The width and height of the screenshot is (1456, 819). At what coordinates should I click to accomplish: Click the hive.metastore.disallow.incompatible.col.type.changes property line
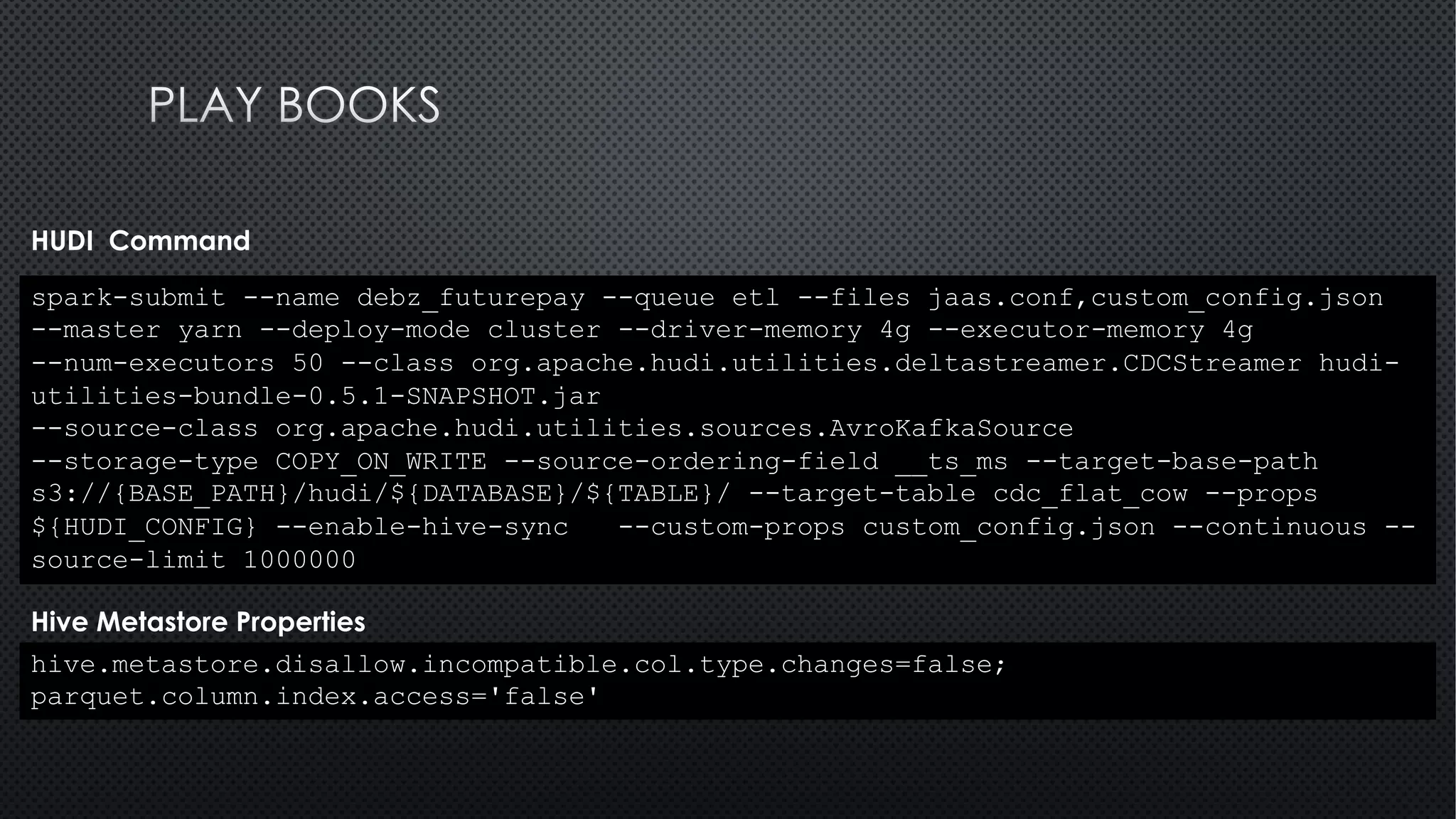point(518,665)
